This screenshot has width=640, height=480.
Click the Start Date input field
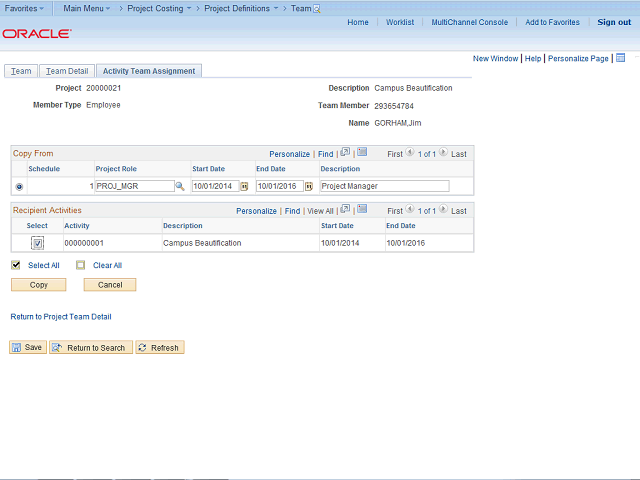tap(215, 186)
